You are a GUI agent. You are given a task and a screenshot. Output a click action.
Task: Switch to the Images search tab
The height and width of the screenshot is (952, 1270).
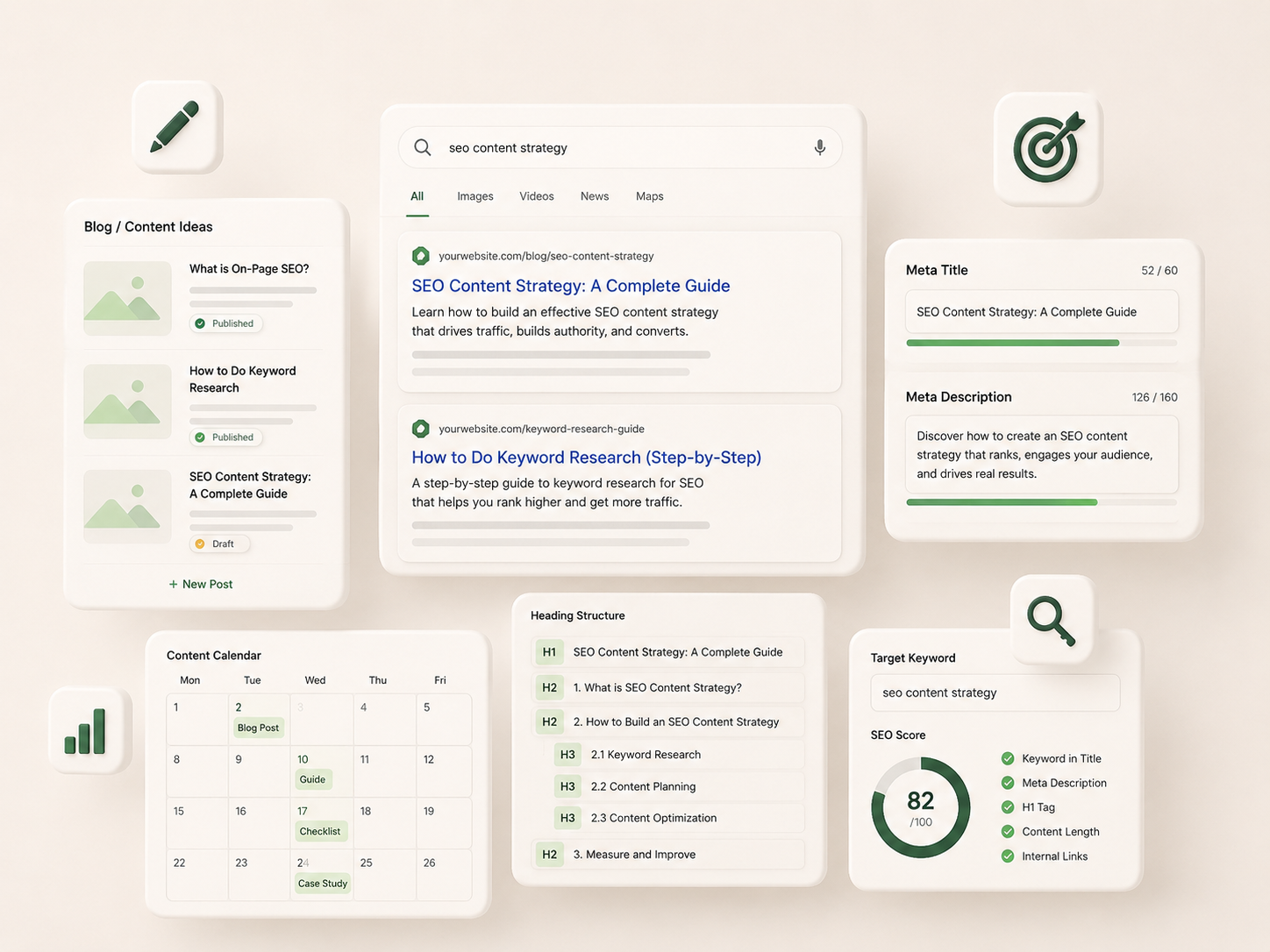click(x=475, y=196)
